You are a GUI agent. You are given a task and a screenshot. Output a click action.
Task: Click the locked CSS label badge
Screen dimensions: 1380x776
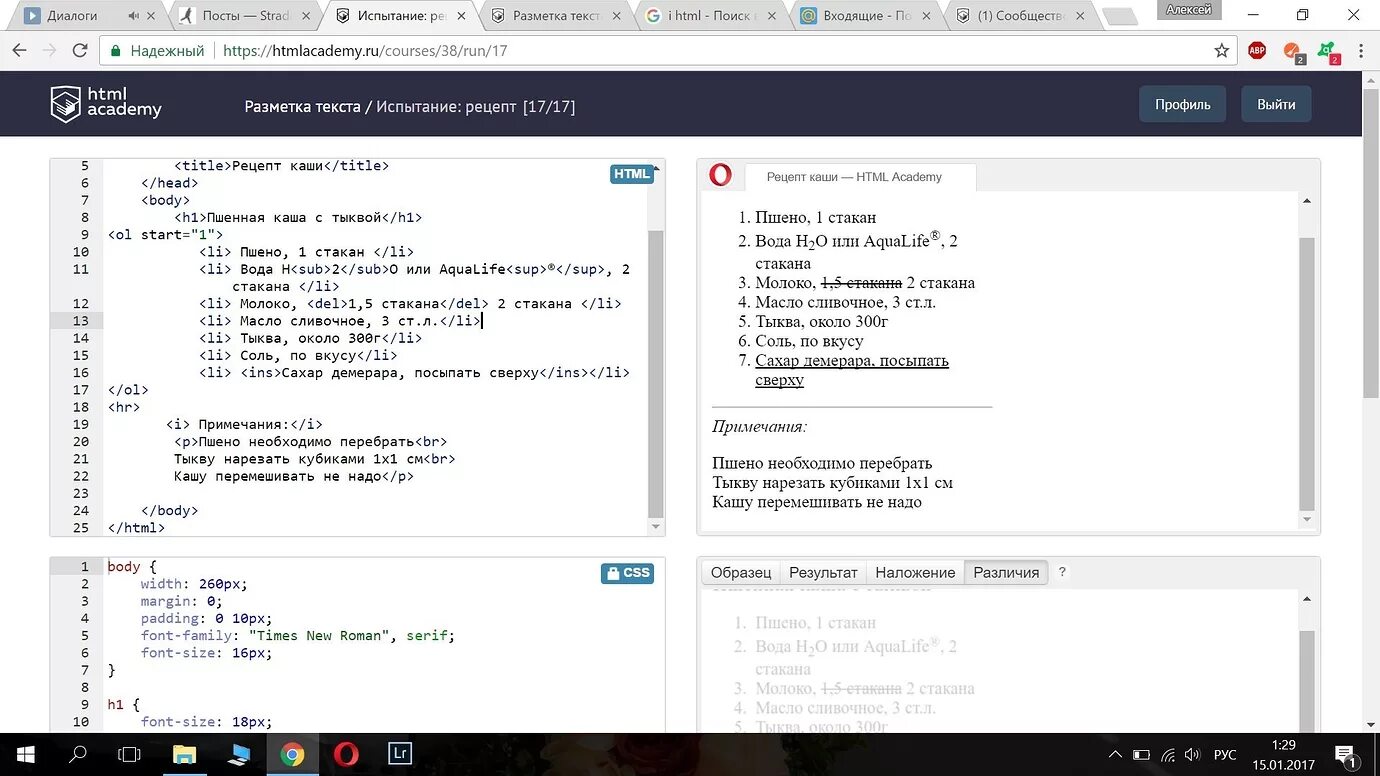pyautogui.click(x=628, y=573)
